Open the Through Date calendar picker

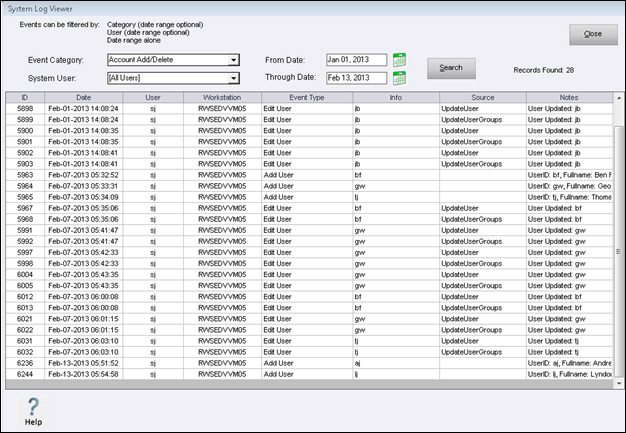click(400, 78)
